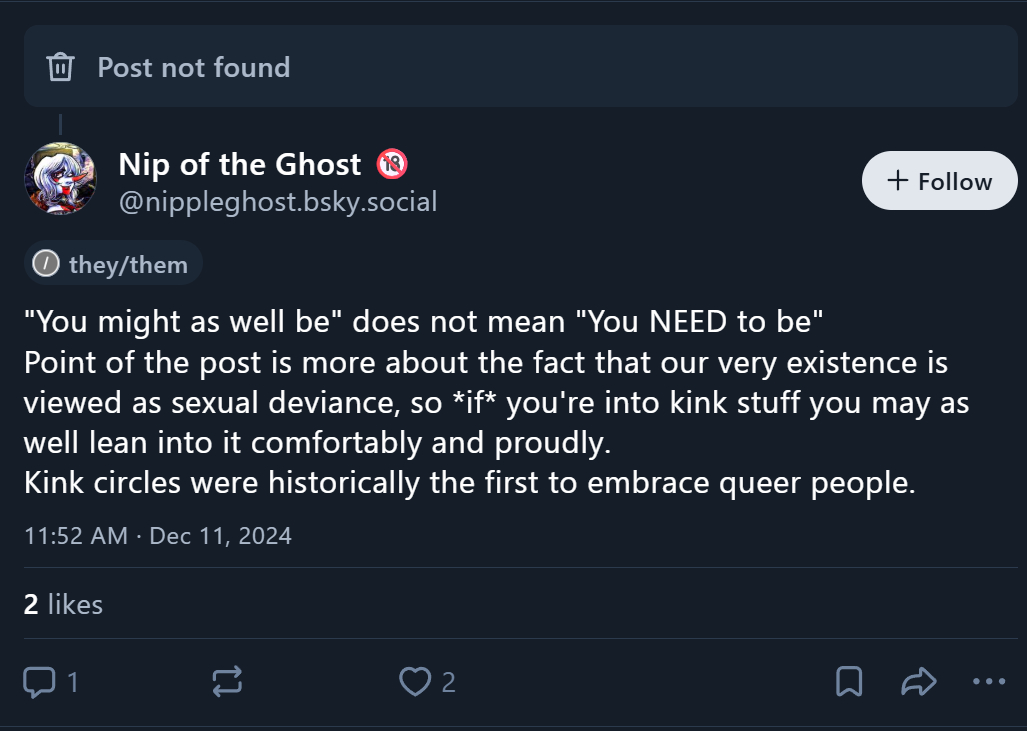The width and height of the screenshot is (1027, 731).
Task: Open the repost arrows menu
Action: [x=227, y=682]
